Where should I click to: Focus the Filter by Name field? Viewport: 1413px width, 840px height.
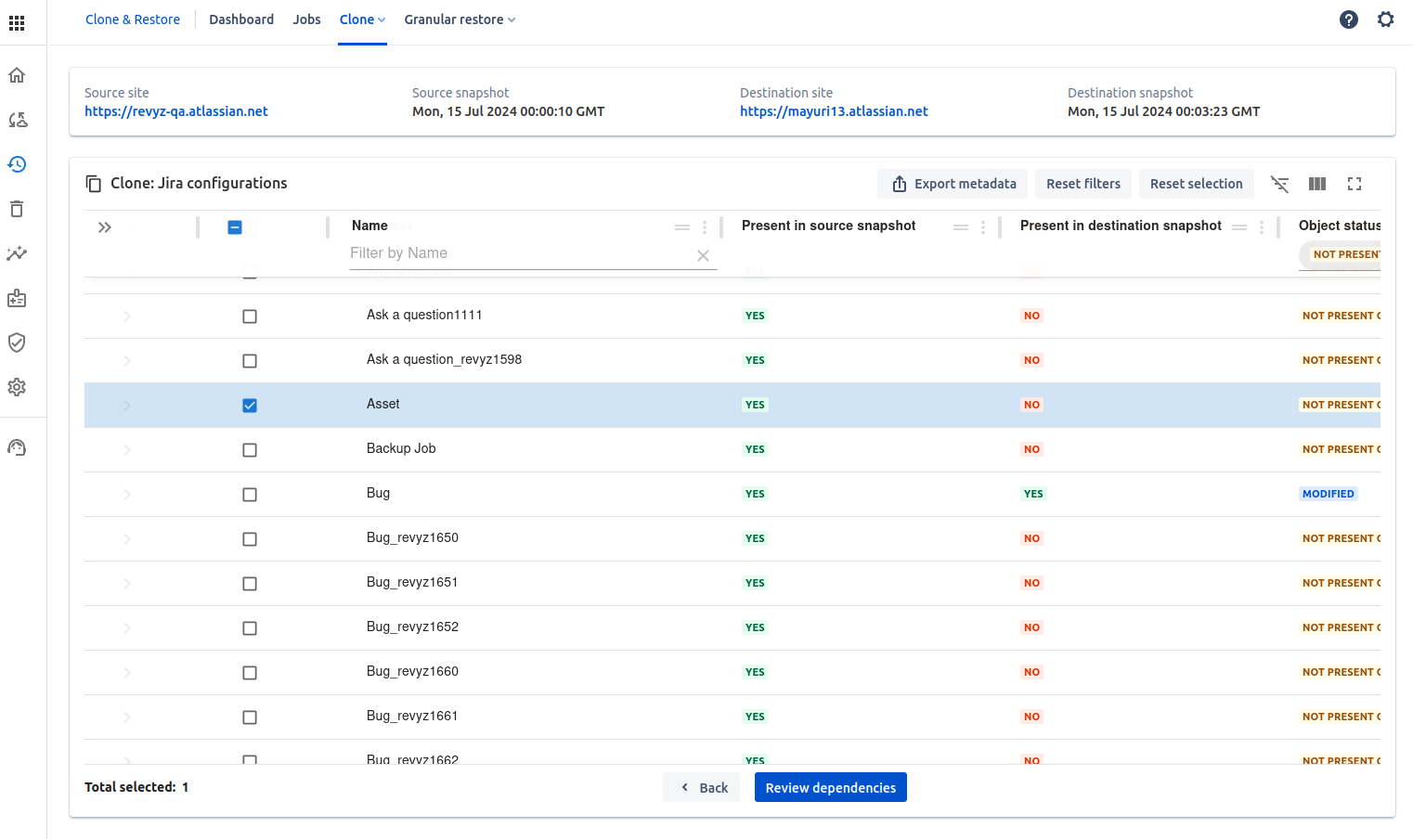pos(520,253)
